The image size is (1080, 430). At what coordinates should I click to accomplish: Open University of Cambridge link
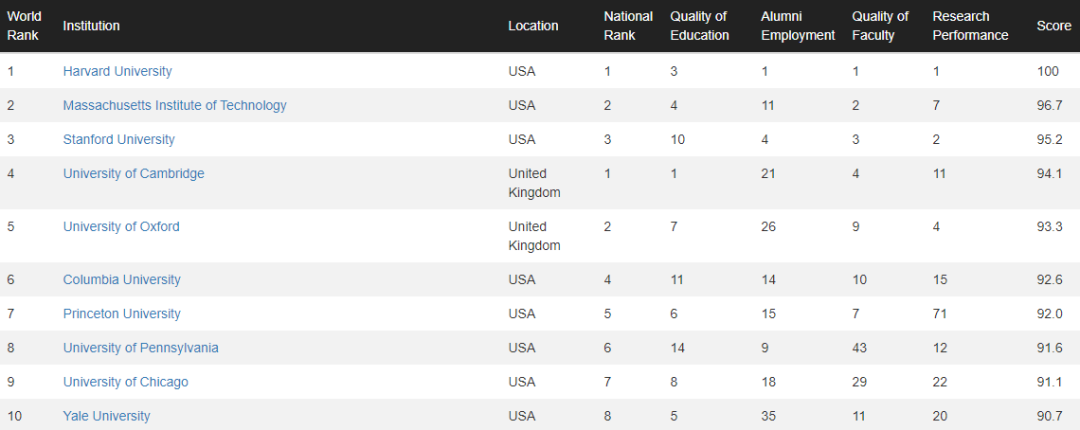tap(134, 174)
